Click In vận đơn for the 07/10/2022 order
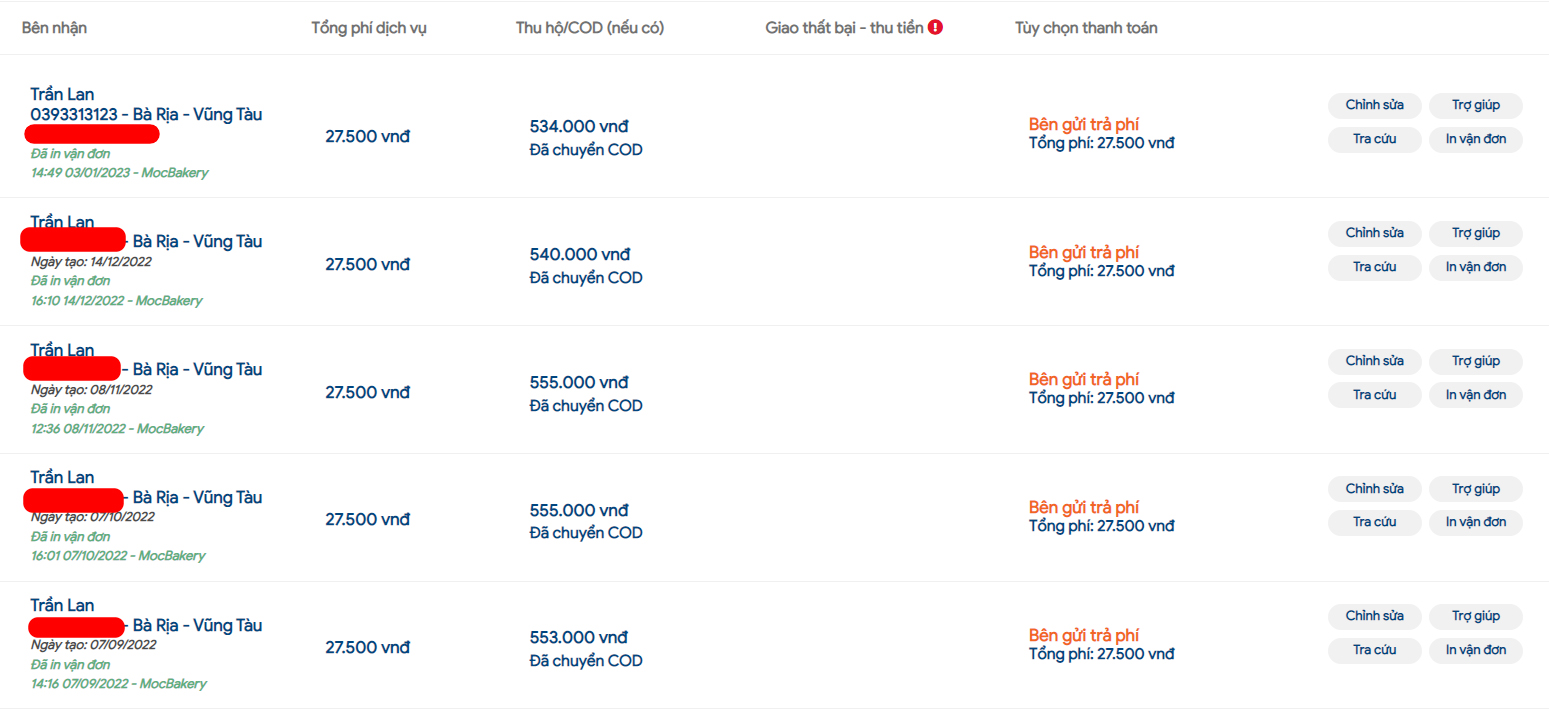1549x713 pixels. (x=1476, y=523)
